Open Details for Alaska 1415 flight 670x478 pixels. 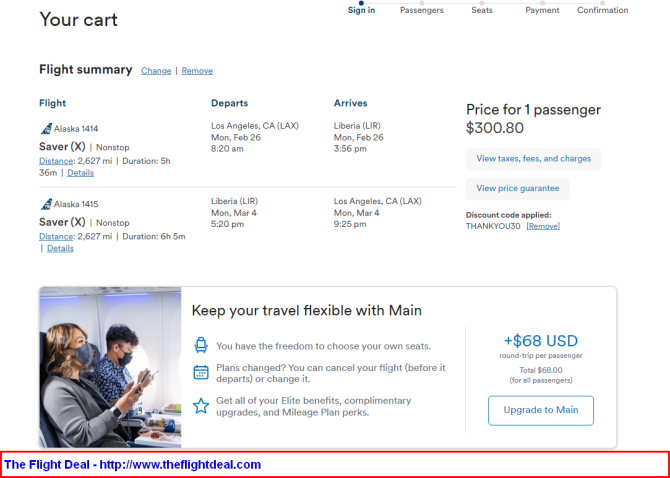[60, 249]
